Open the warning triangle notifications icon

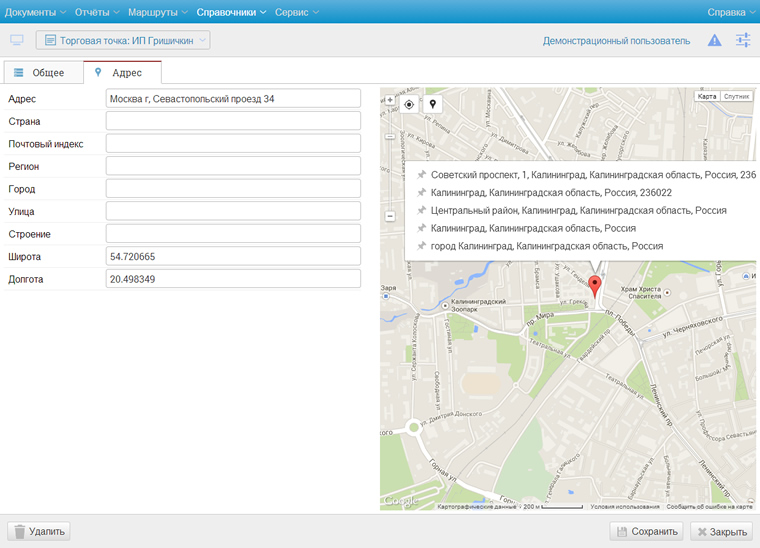tap(714, 40)
